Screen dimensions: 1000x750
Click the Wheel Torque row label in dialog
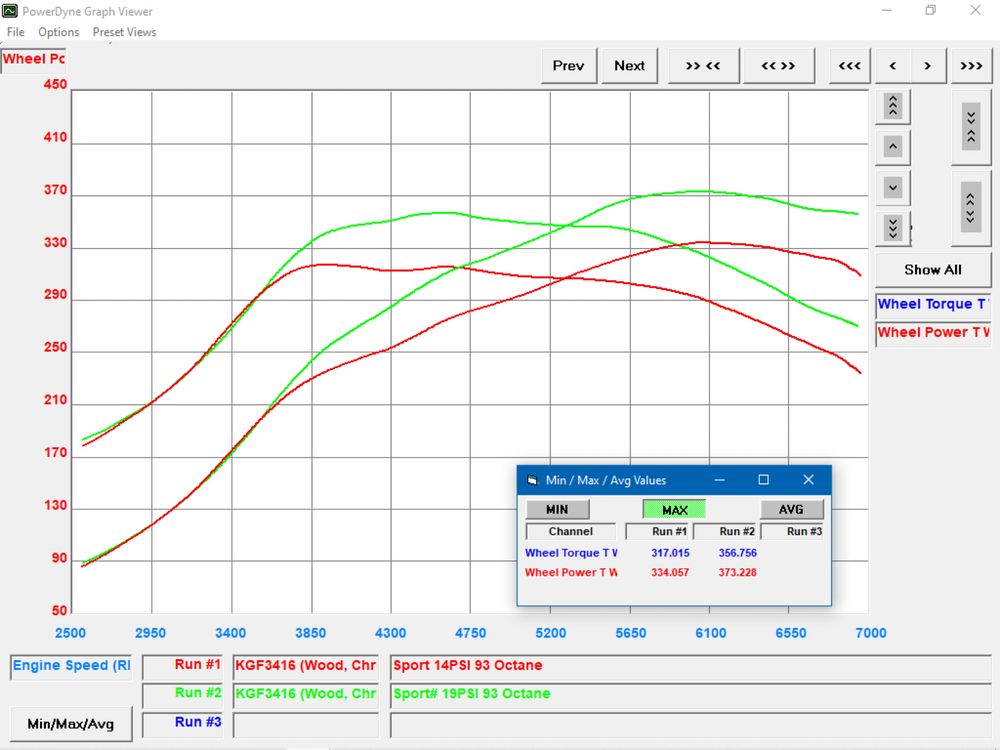(571, 553)
